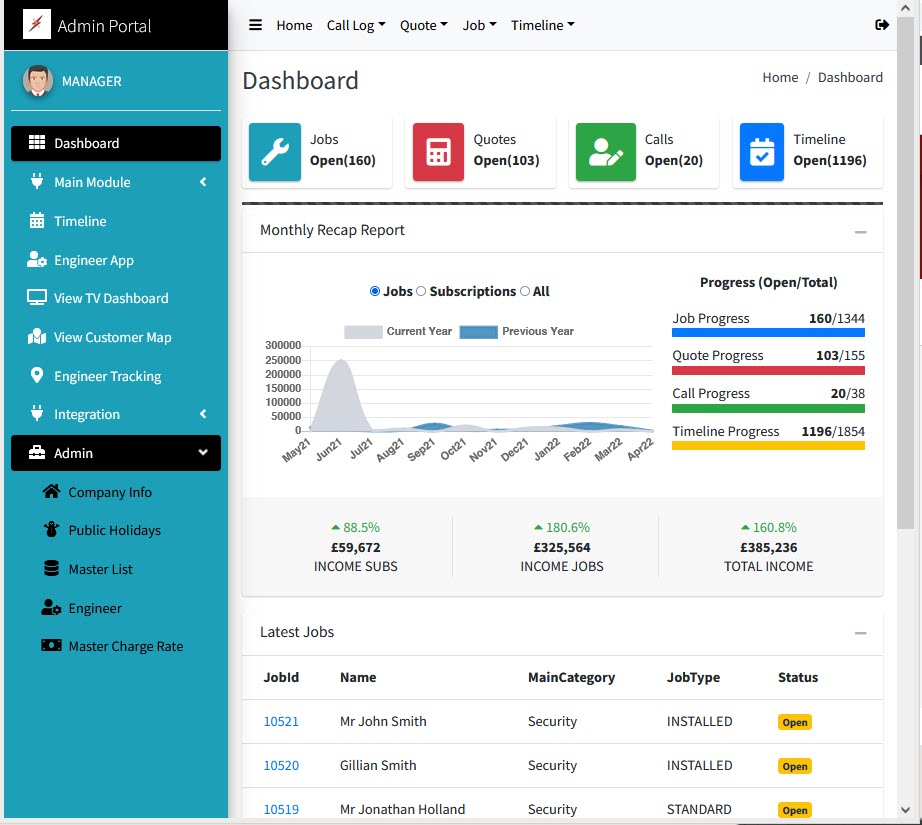The width and height of the screenshot is (922, 825).
Task: Open the Call Log dropdown menu
Action: click(x=355, y=25)
